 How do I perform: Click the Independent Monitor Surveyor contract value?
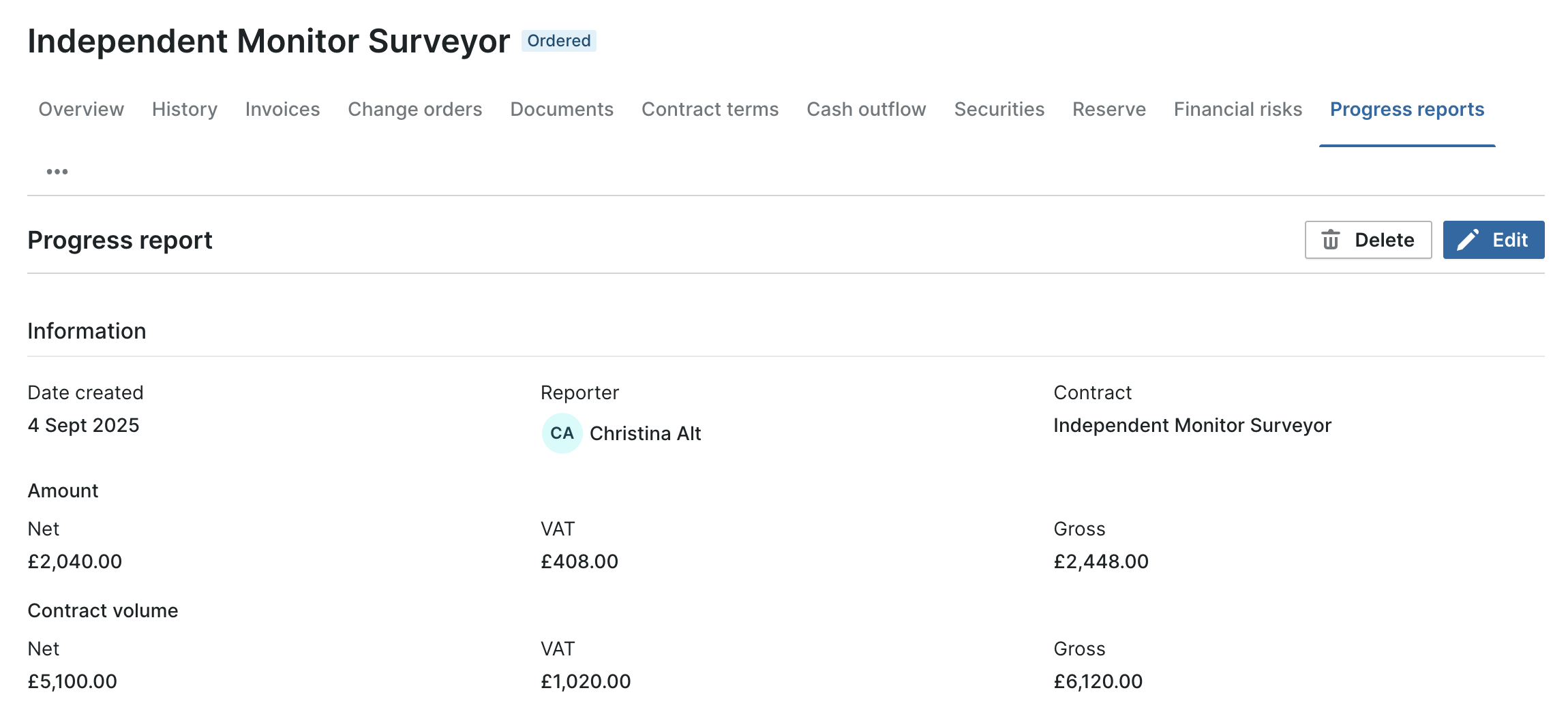(1192, 425)
